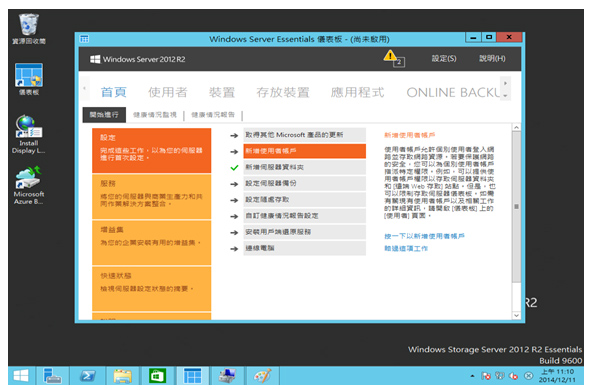The width and height of the screenshot is (594, 390).
Task: Click the arrow icon beside 連線電腦
Action: click(x=234, y=249)
